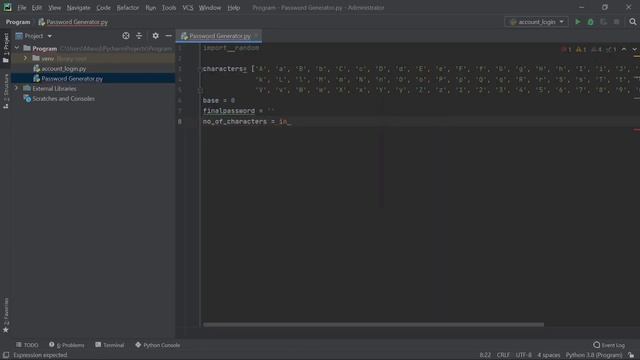This screenshot has width=640, height=360.
Task: Open the VCS menu
Action: tap(187, 8)
